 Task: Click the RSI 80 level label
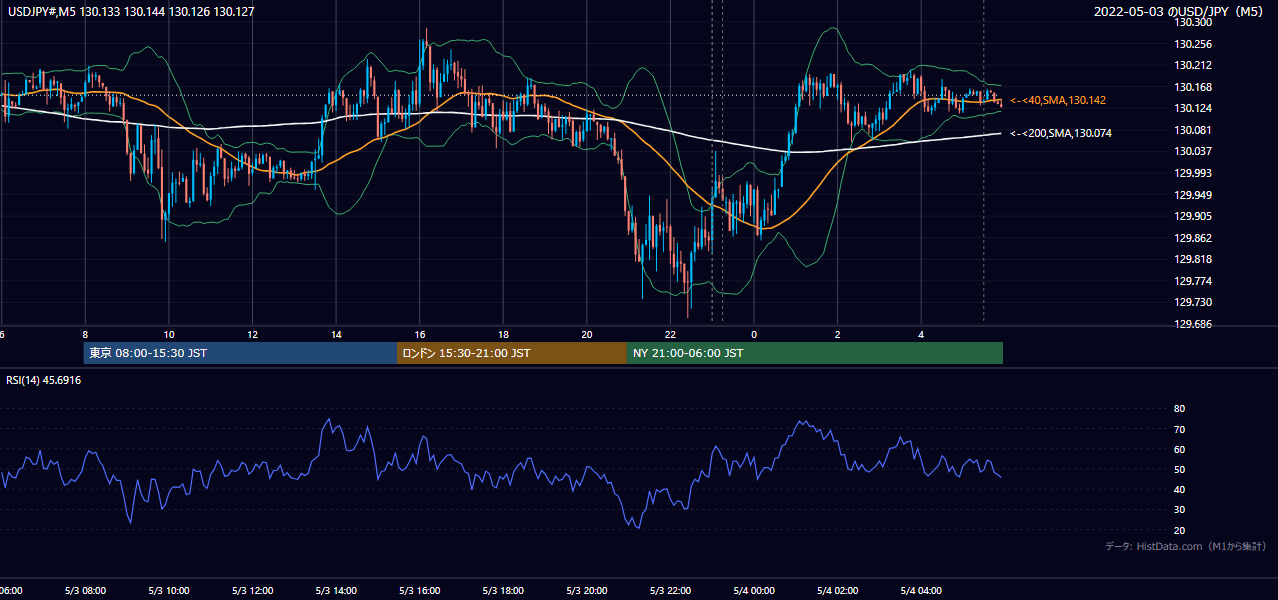(1180, 409)
